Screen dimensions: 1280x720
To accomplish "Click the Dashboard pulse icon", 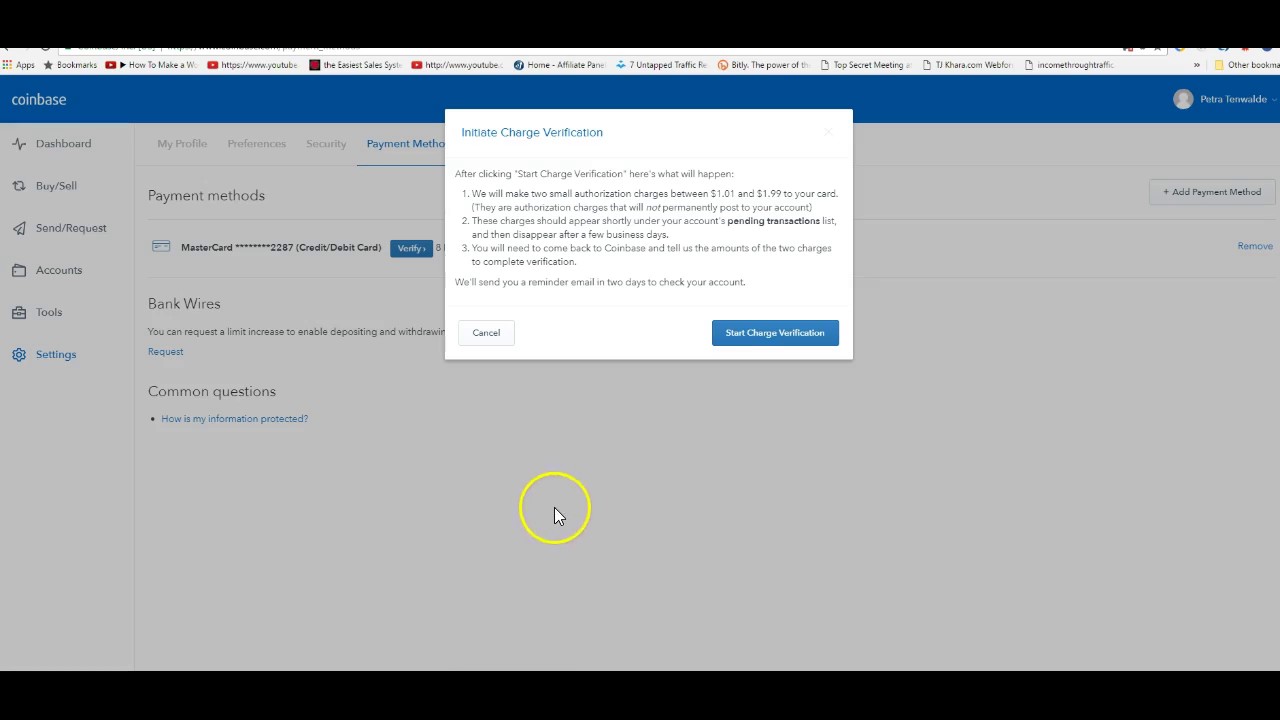I will pos(19,144).
